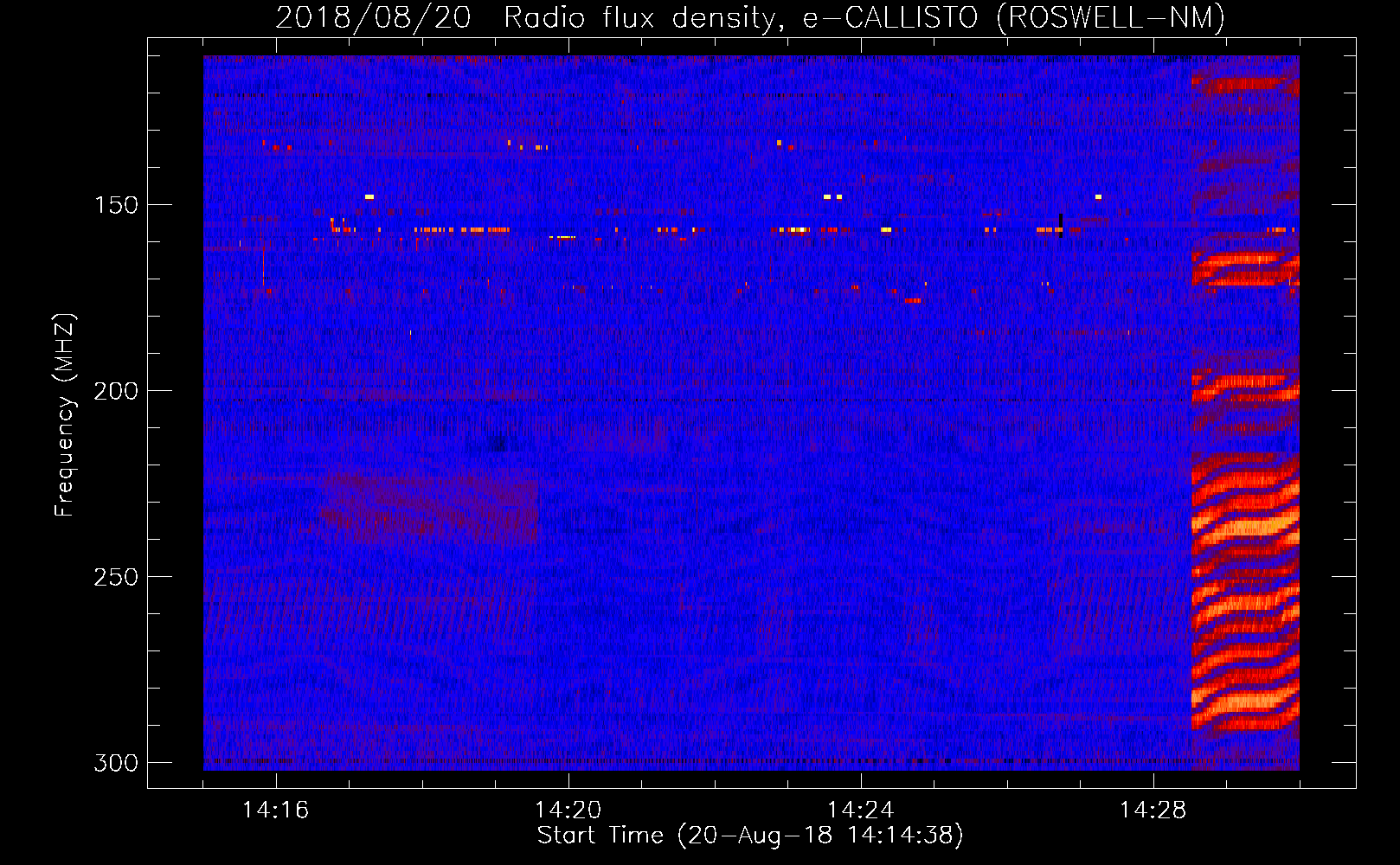Click the 14:16 time tick label
The height and width of the screenshot is (865, 1400).
pos(276,811)
